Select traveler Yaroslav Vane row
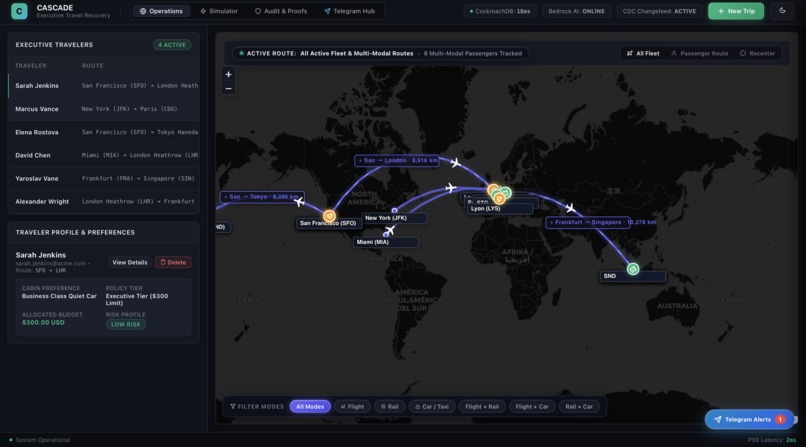The height and width of the screenshot is (447, 806). click(x=104, y=178)
